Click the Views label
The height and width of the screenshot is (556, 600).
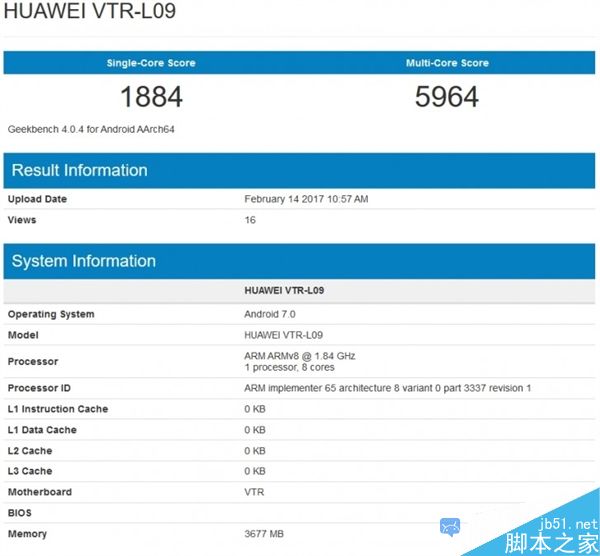(22, 220)
